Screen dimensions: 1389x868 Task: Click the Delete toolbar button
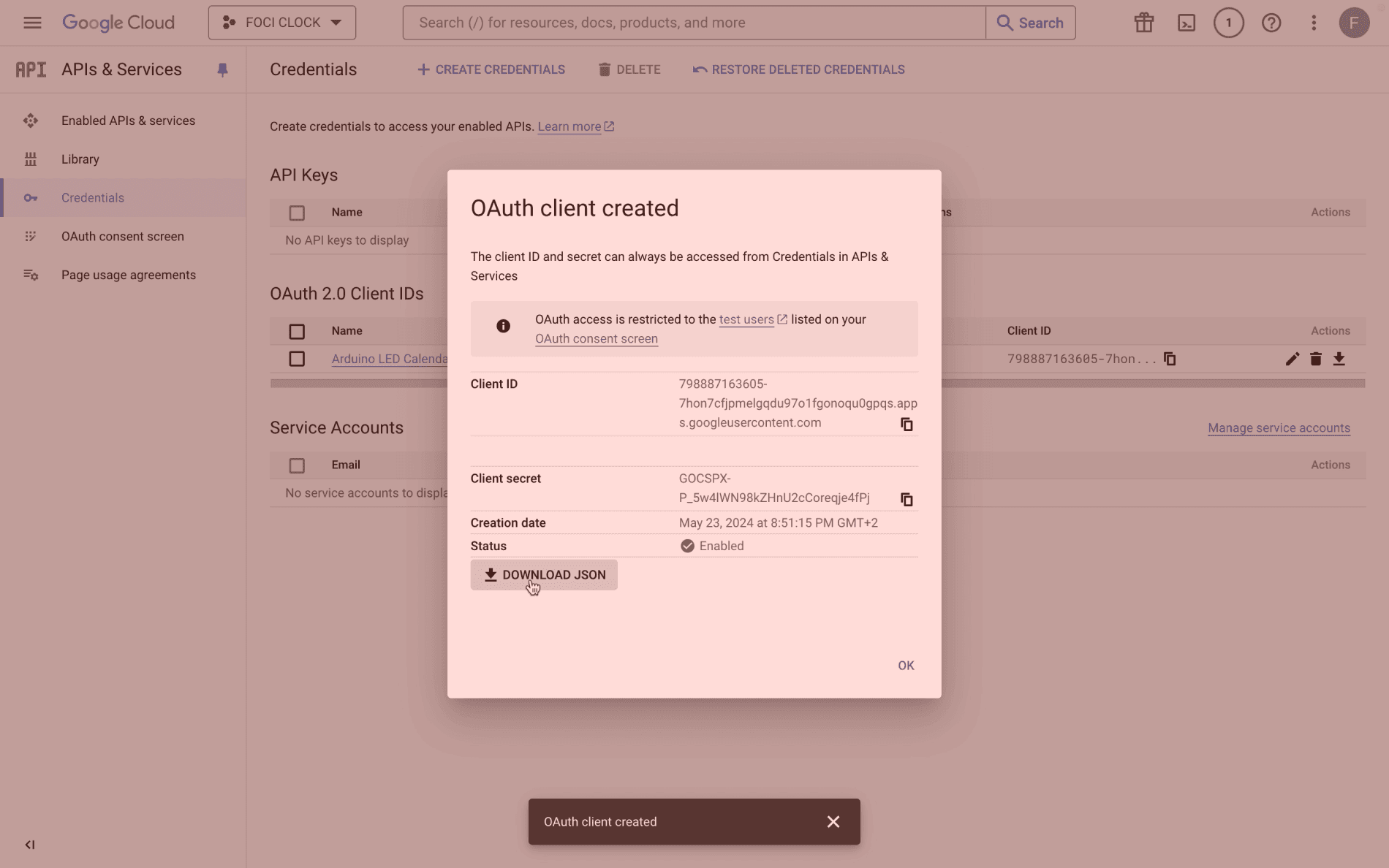pos(629,69)
